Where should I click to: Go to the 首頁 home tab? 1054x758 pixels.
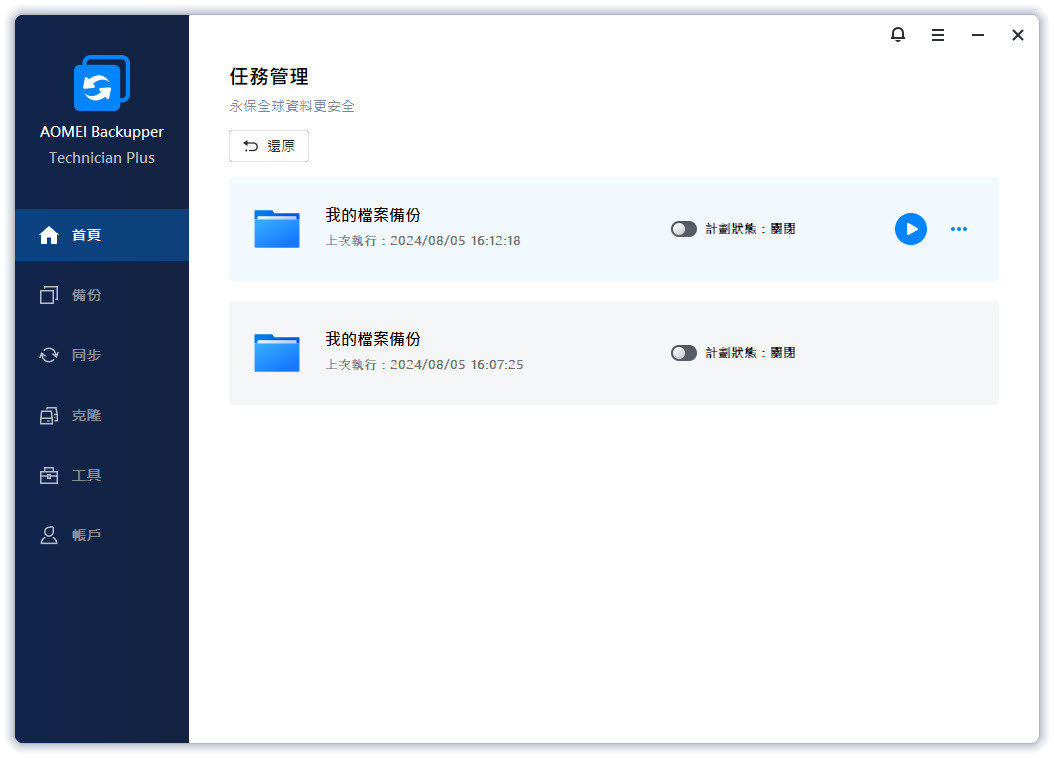pyautogui.click(x=86, y=235)
